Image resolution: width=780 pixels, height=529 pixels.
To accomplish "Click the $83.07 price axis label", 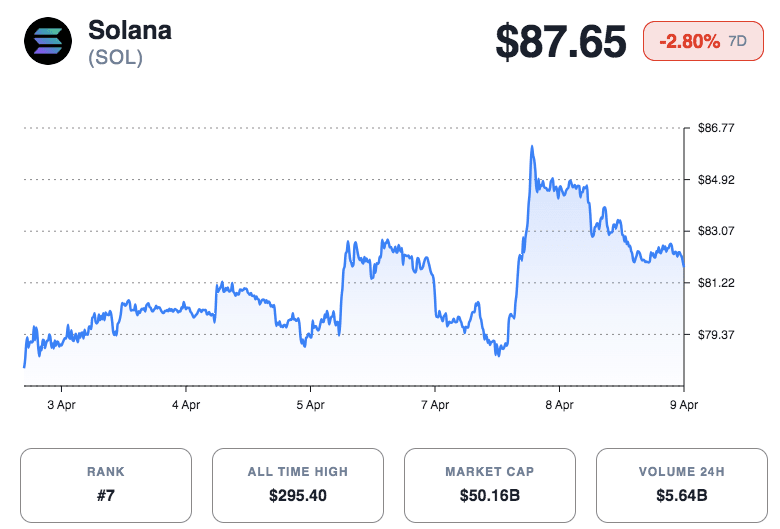I will coord(716,231).
